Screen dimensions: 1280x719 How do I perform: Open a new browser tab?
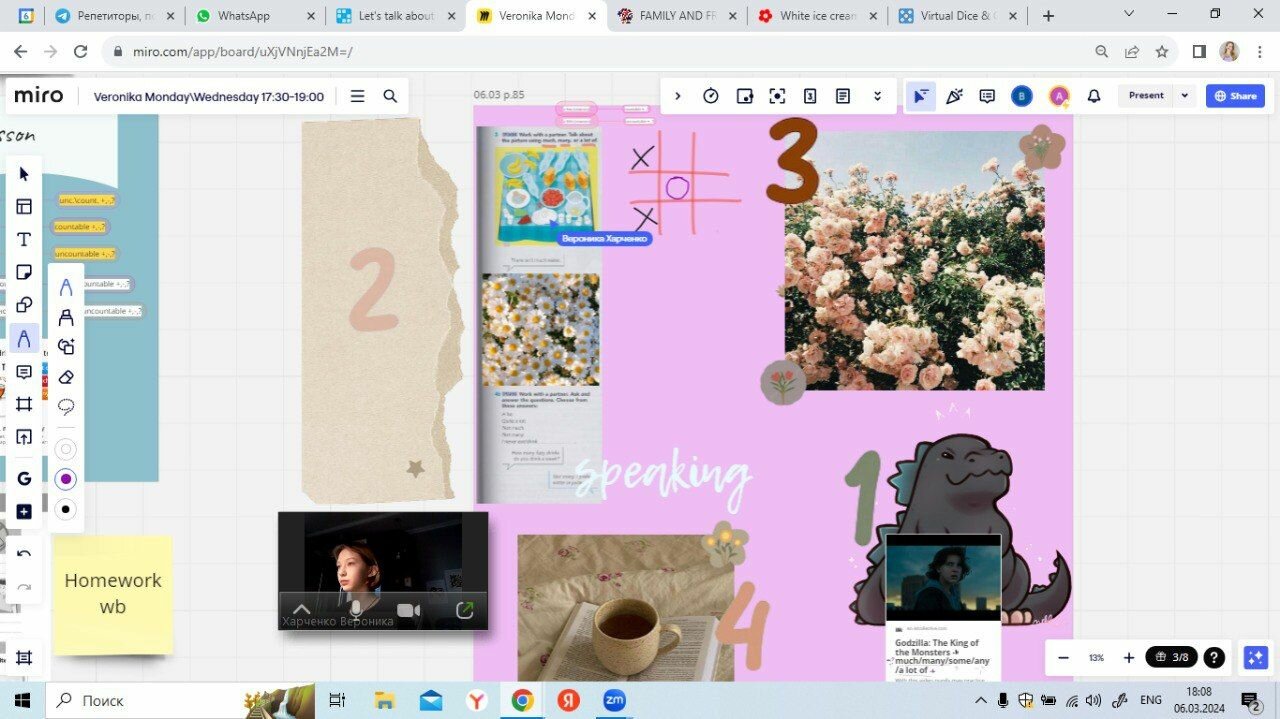(x=1048, y=16)
